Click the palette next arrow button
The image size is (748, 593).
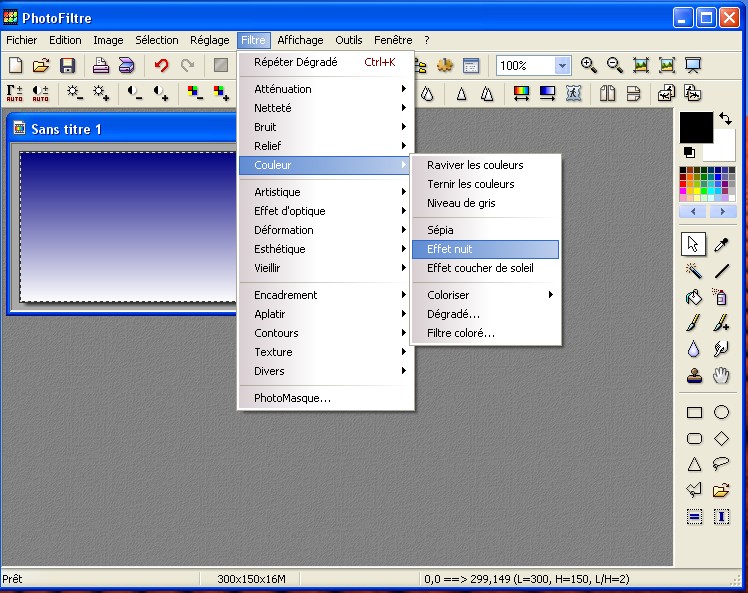(722, 211)
